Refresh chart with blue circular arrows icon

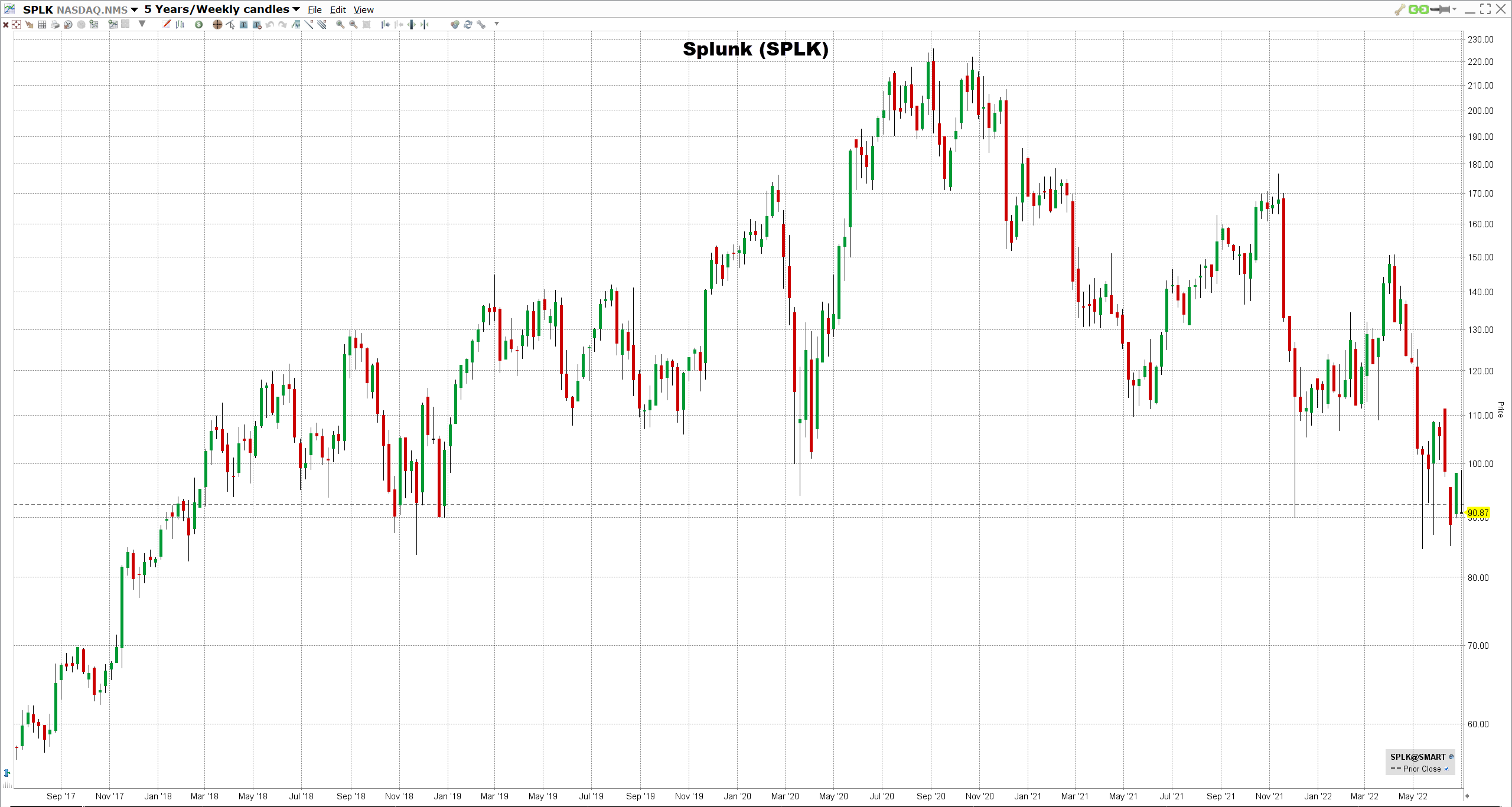pos(468,24)
